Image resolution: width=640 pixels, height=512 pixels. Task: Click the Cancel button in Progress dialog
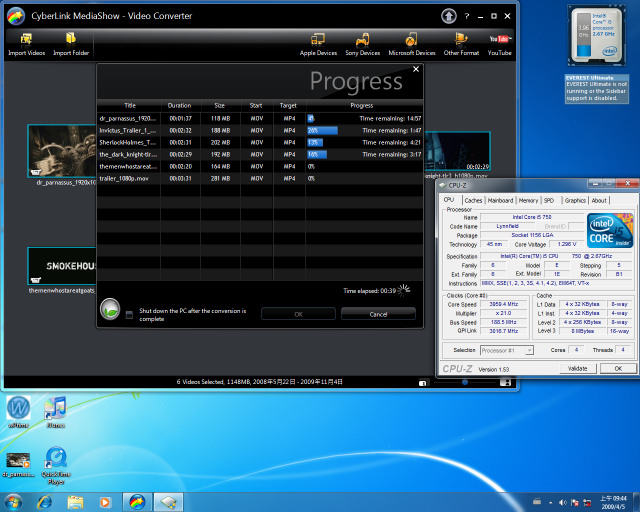tap(378, 314)
